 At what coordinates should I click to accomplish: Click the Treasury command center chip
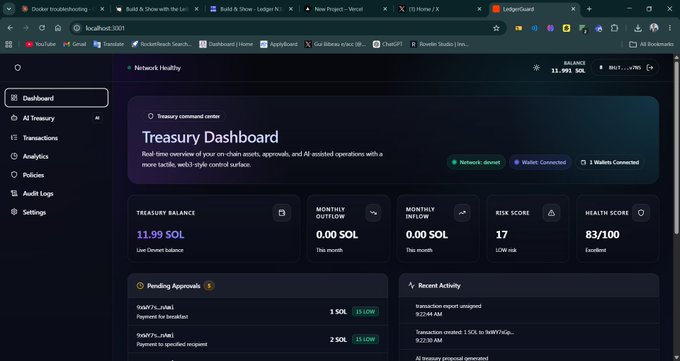point(184,116)
